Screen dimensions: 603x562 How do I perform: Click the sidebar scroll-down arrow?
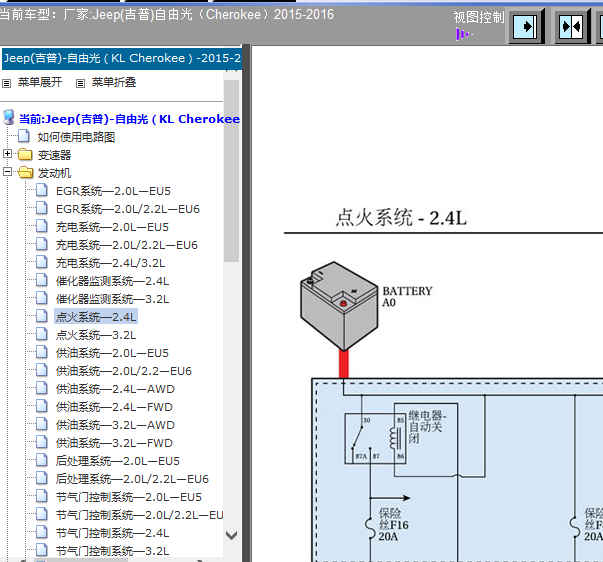(x=231, y=535)
